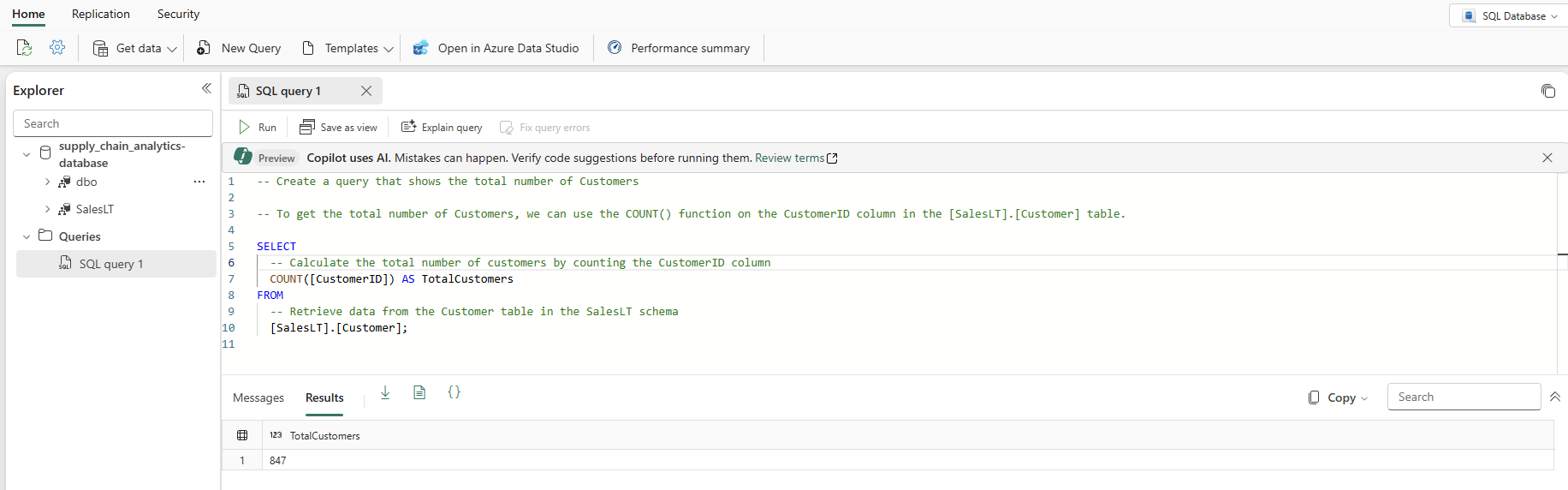Expand the SalesLT schema node
This screenshot has width=1568, height=490.
pos(47,209)
